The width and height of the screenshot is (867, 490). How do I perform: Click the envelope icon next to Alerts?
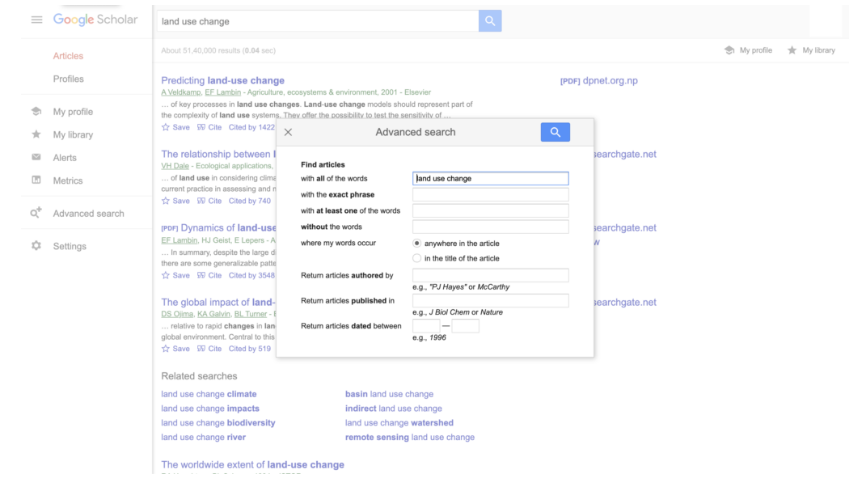tap(36, 157)
